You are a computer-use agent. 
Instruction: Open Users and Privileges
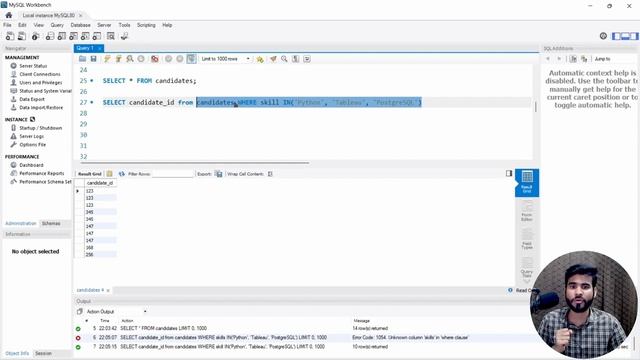click(40, 82)
